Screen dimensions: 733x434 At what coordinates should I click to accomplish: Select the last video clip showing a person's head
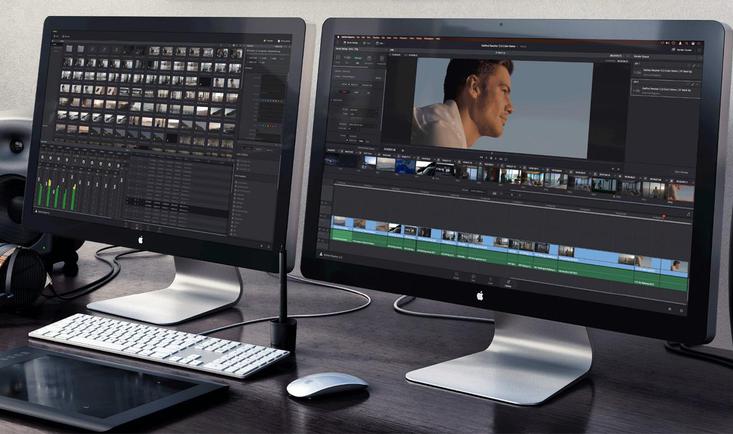click(676, 266)
